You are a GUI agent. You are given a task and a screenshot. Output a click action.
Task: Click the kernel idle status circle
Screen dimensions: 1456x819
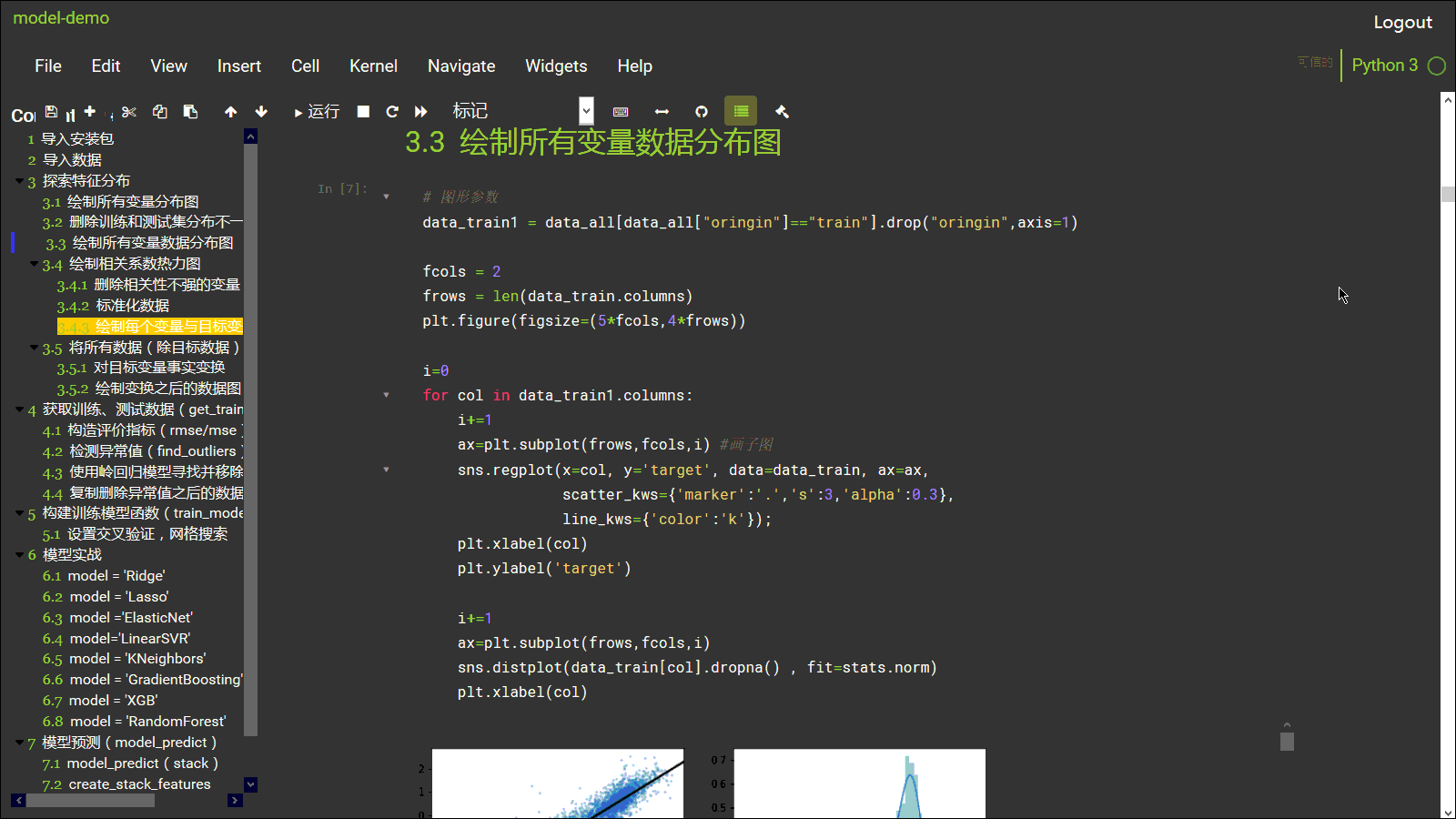point(1437,66)
